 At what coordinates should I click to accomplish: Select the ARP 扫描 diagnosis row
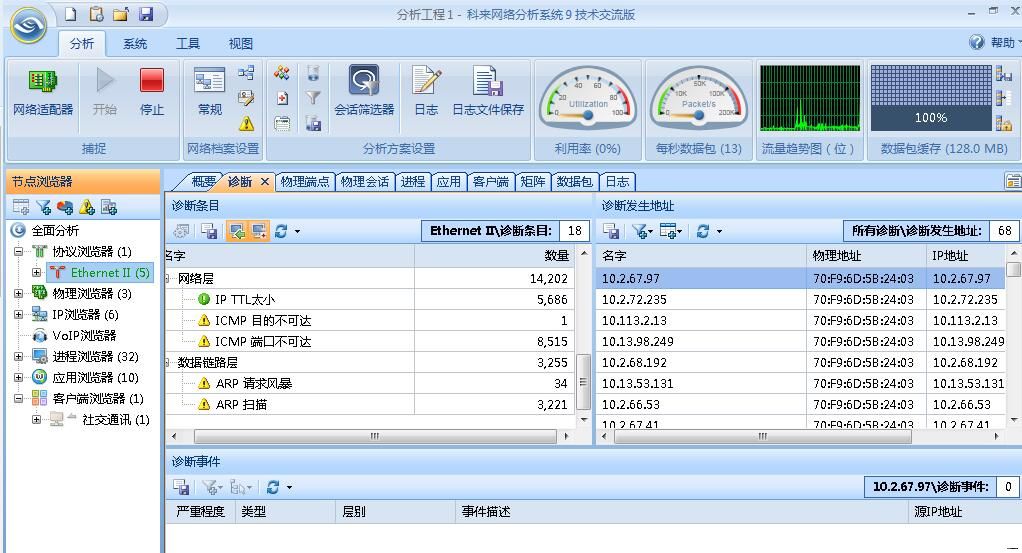pos(370,404)
